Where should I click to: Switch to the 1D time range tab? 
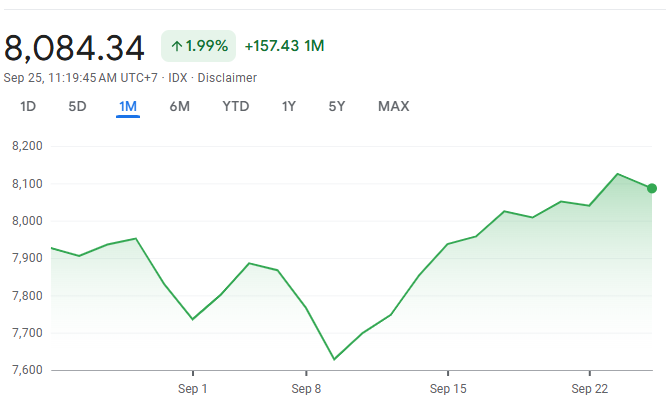tap(28, 107)
